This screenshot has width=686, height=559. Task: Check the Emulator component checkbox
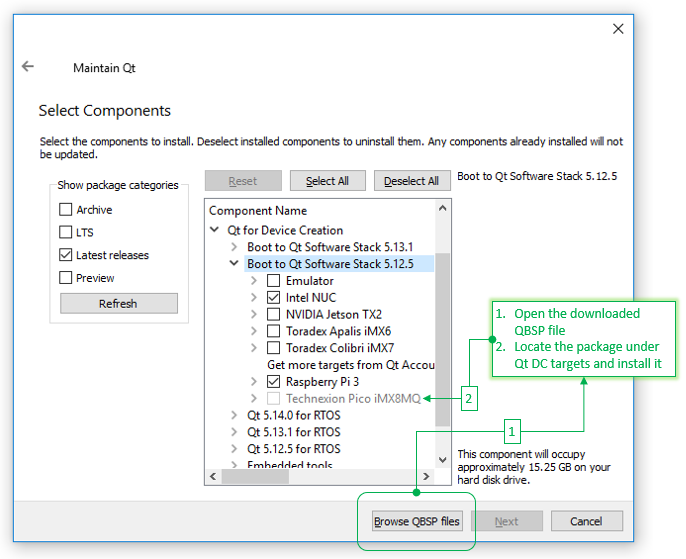274,281
